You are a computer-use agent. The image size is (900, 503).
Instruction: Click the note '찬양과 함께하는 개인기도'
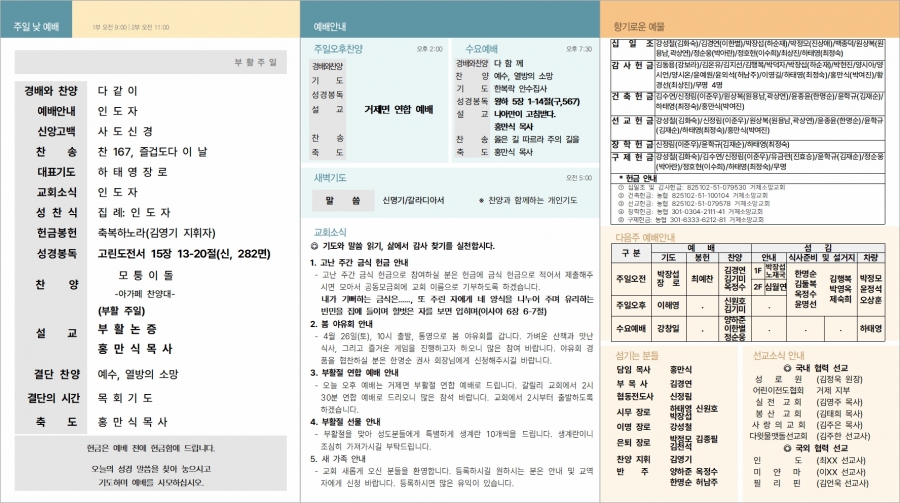click(x=533, y=200)
